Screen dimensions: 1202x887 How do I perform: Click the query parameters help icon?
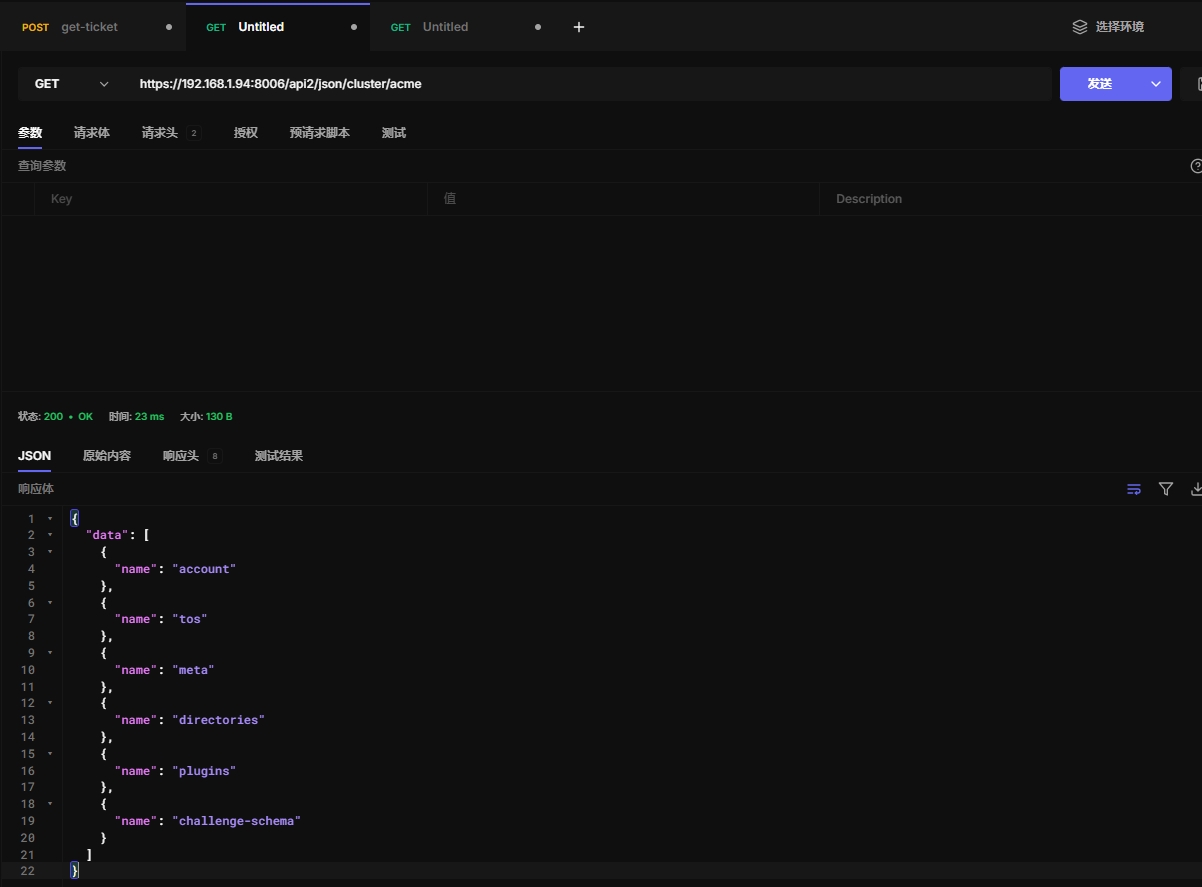coord(1196,166)
